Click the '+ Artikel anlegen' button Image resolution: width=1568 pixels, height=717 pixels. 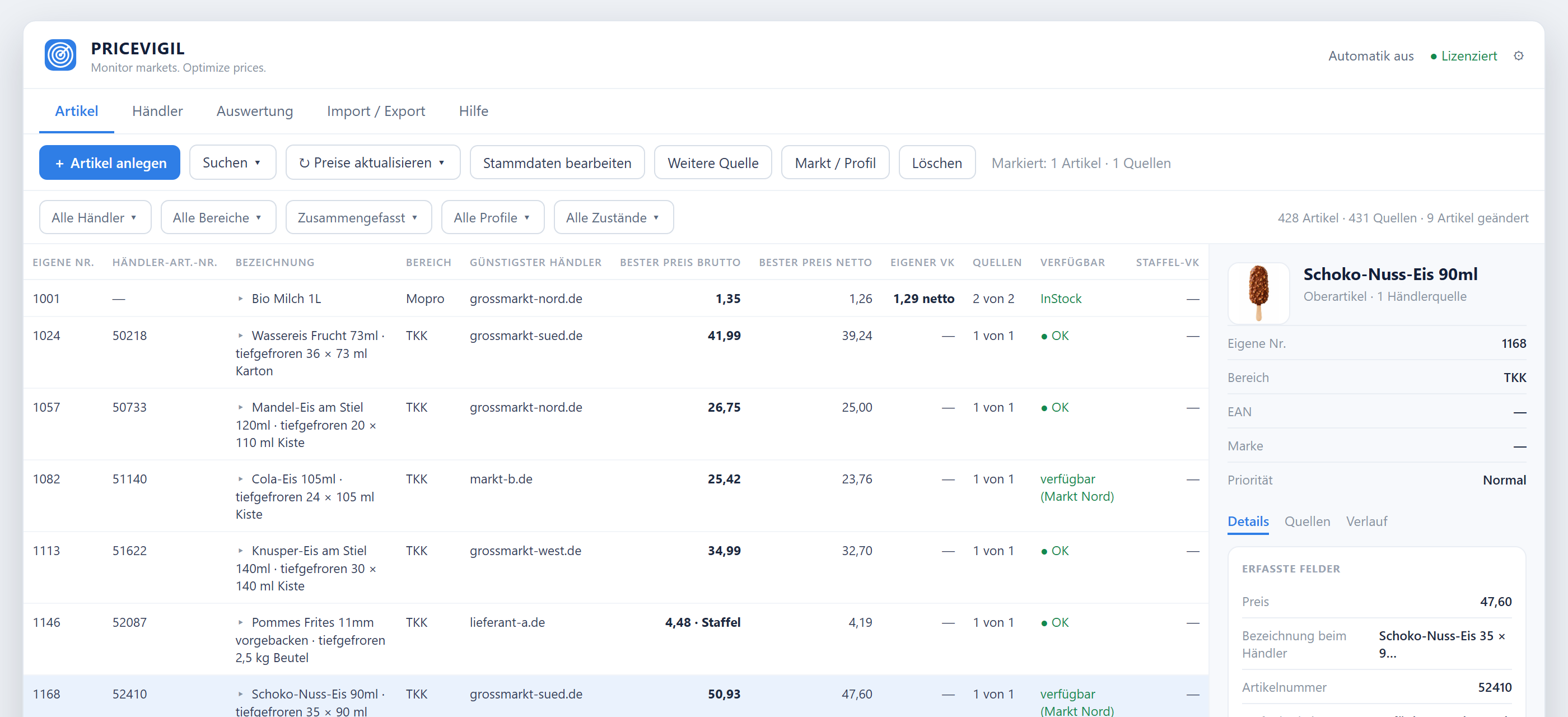point(110,162)
